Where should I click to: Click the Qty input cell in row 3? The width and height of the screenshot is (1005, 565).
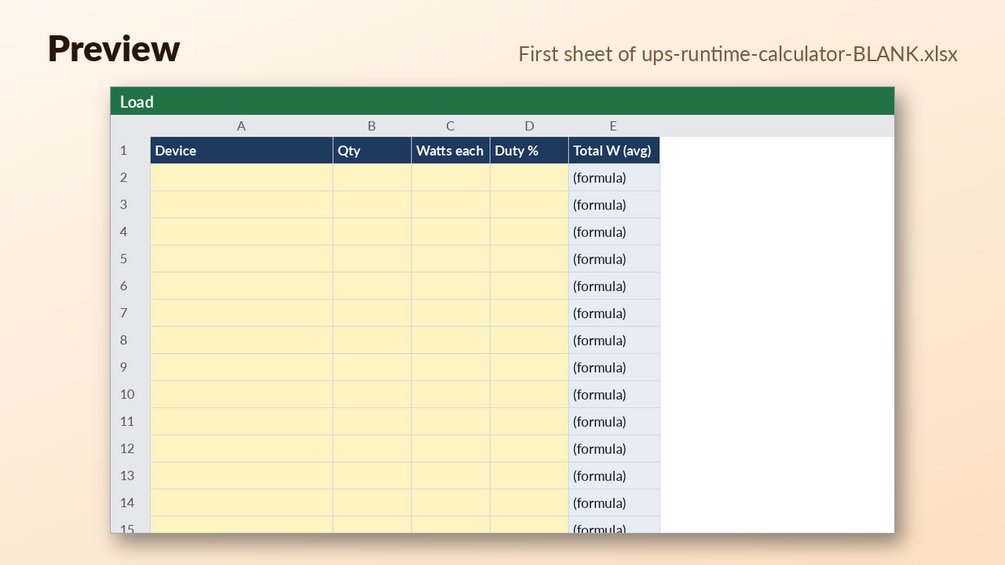(x=372, y=205)
